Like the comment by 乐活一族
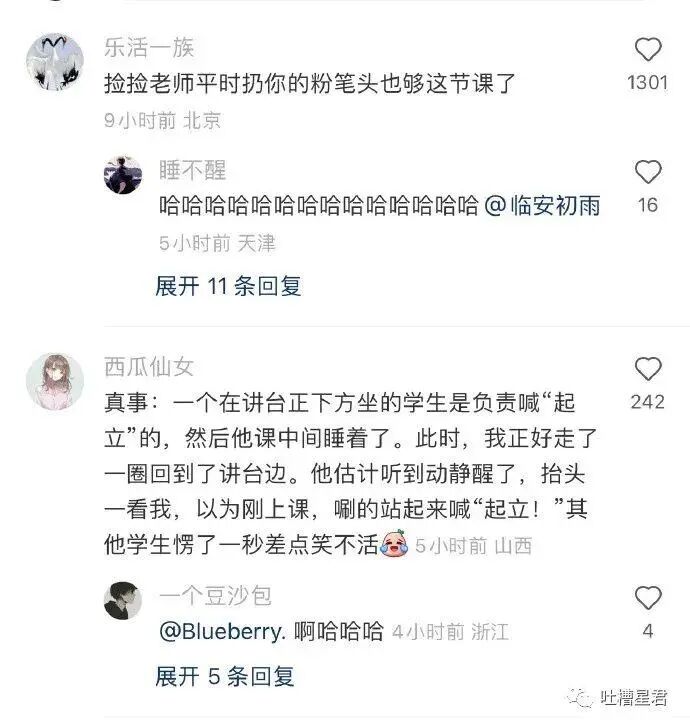Image resolution: width=690 pixels, height=728 pixels. click(x=647, y=49)
